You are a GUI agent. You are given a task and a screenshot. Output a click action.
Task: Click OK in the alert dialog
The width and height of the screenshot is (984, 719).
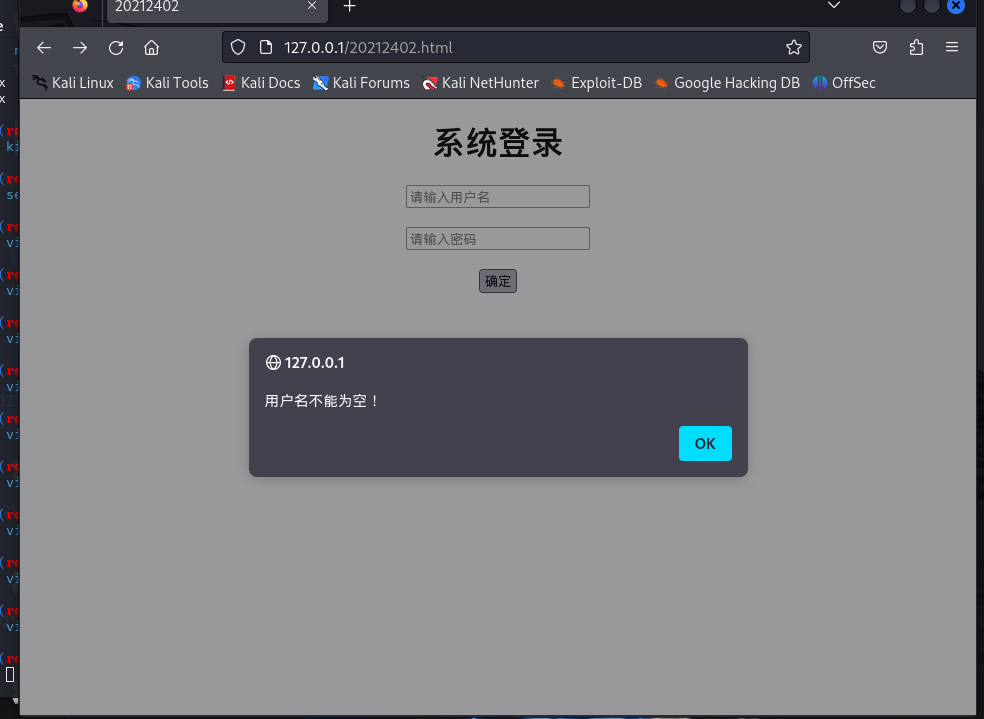[705, 444]
